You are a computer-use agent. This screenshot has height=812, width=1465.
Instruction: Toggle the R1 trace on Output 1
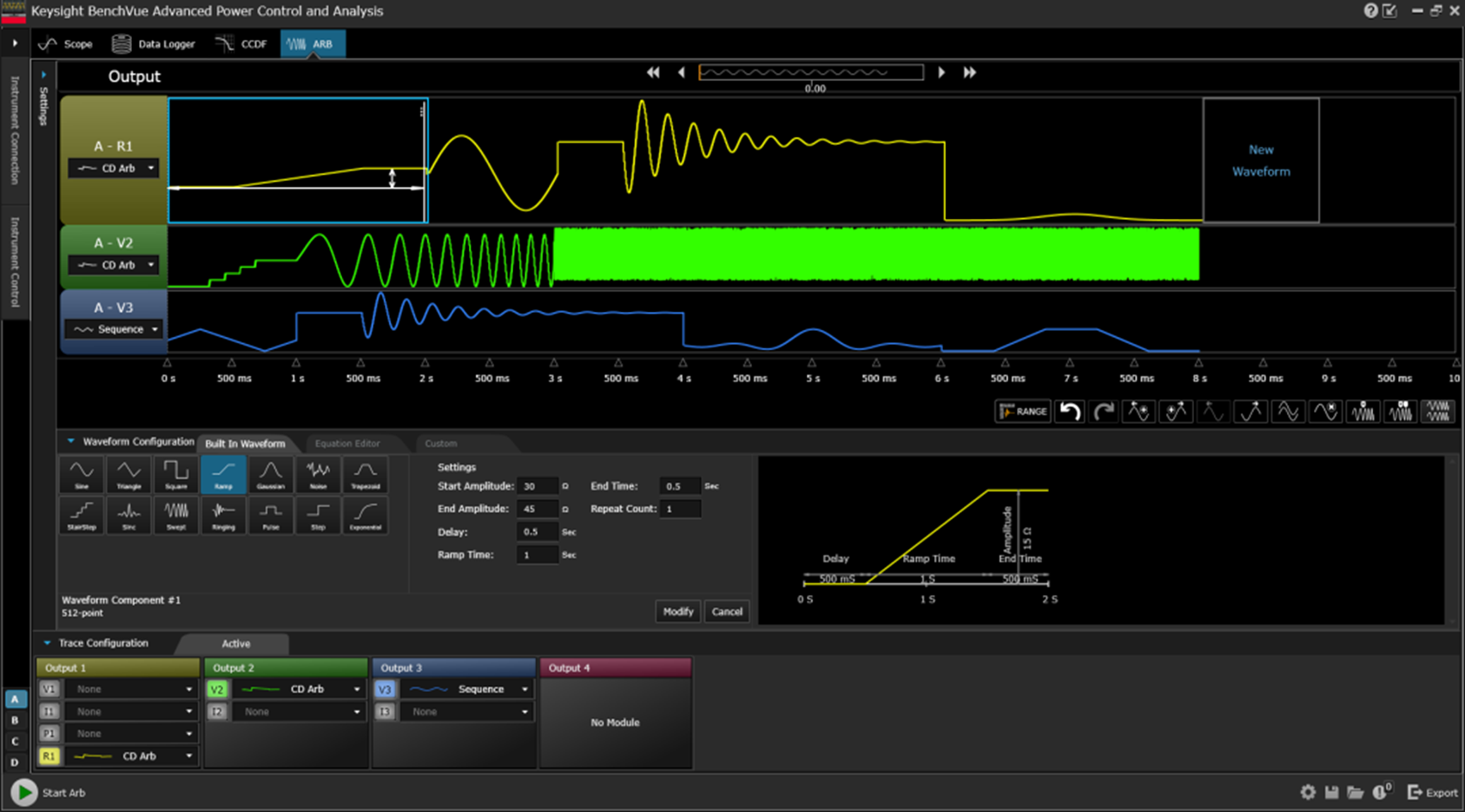tap(49, 756)
